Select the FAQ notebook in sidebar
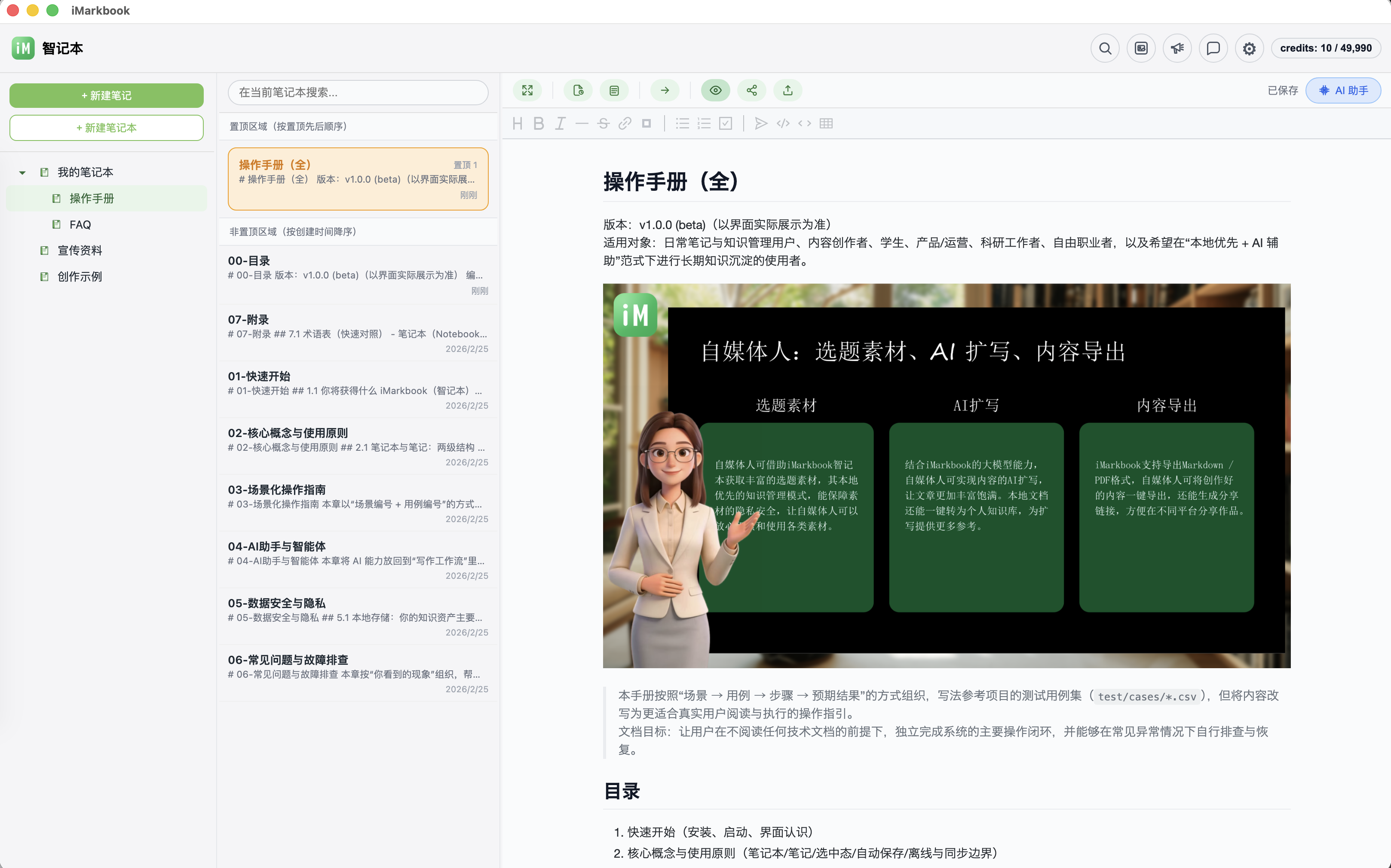 pyautogui.click(x=80, y=224)
